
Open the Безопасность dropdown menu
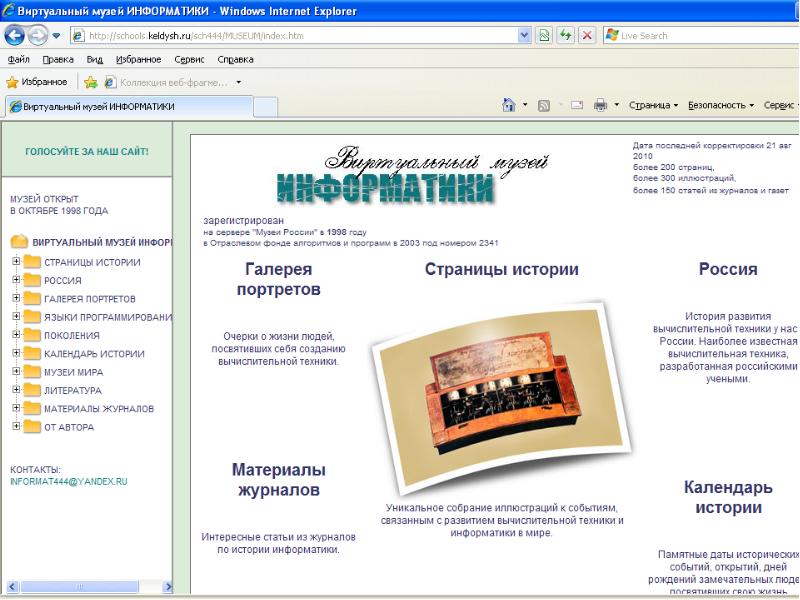pos(720,105)
